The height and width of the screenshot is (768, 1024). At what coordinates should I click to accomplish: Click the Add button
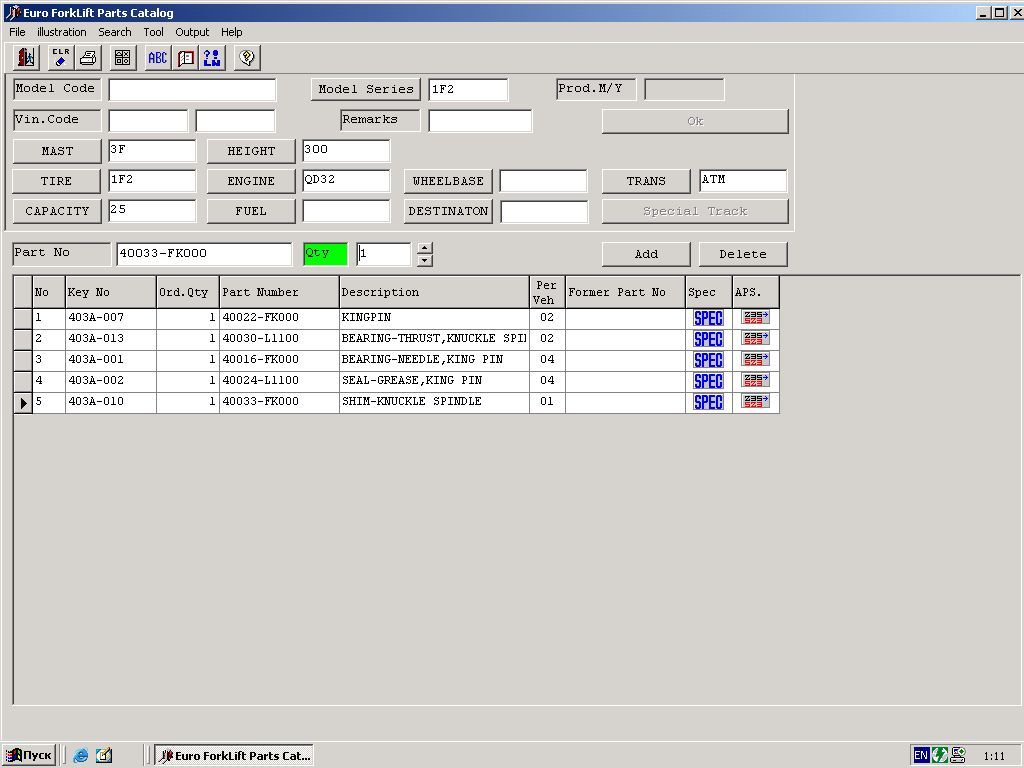[x=646, y=254]
